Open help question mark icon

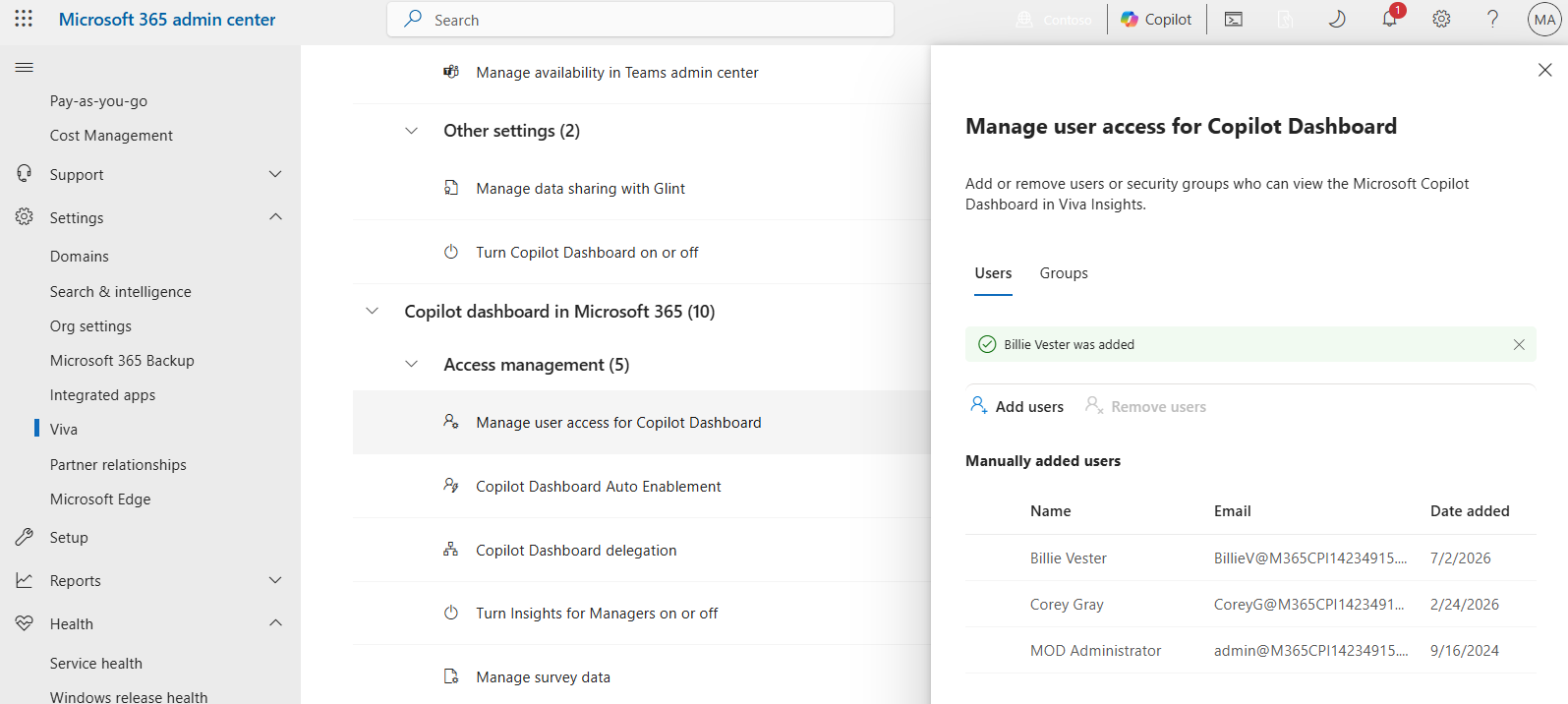click(x=1492, y=19)
